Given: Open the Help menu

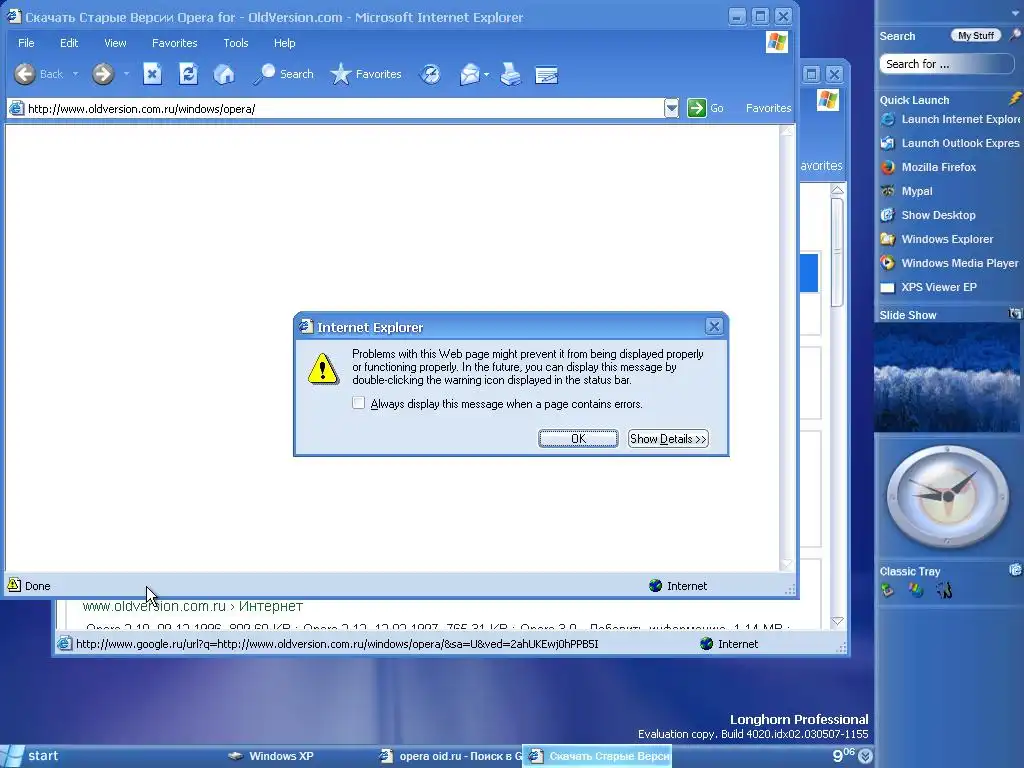Looking at the screenshot, I should tap(284, 43).
